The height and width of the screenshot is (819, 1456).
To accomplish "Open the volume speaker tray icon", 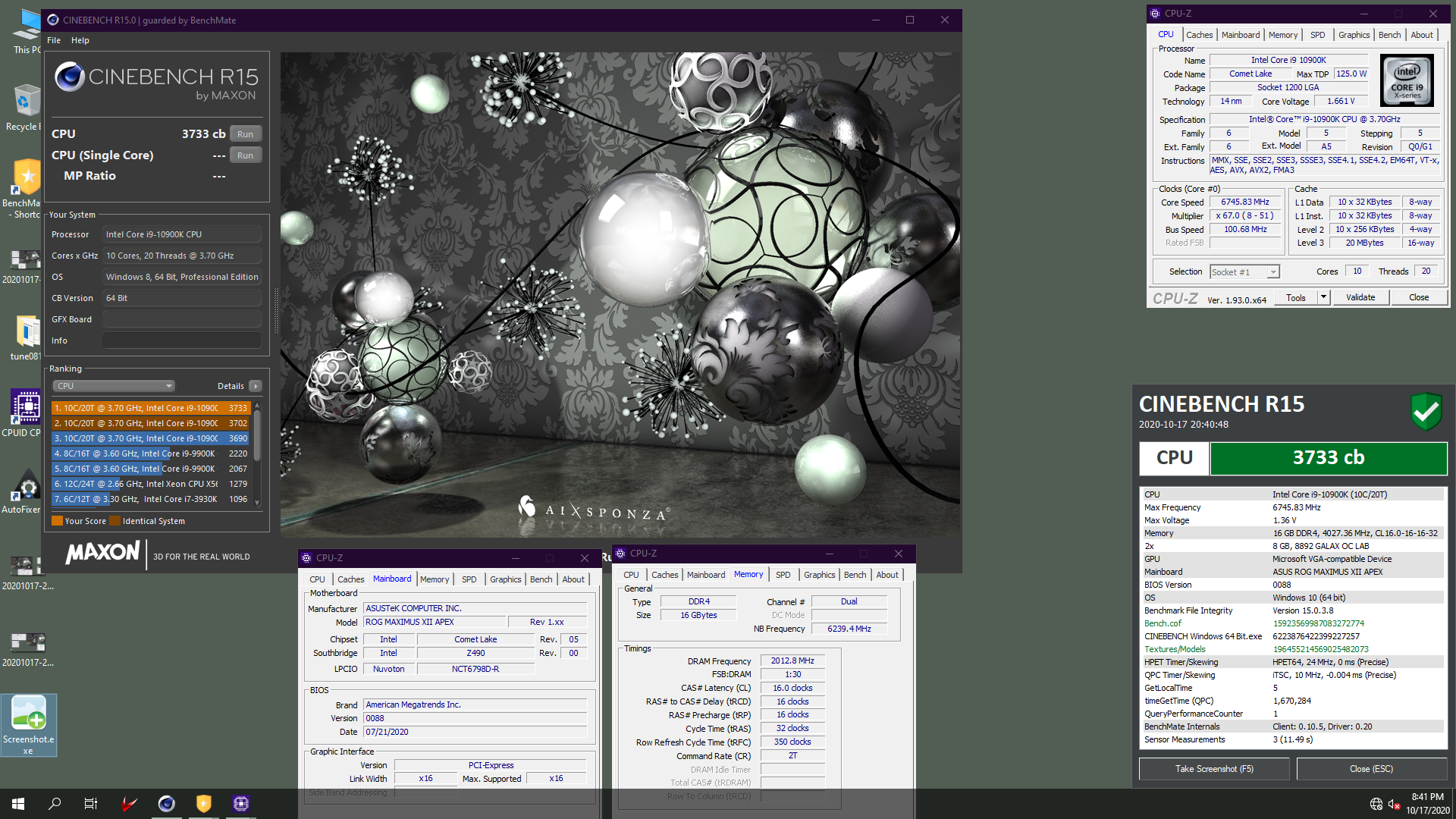I will (1394, 804).
